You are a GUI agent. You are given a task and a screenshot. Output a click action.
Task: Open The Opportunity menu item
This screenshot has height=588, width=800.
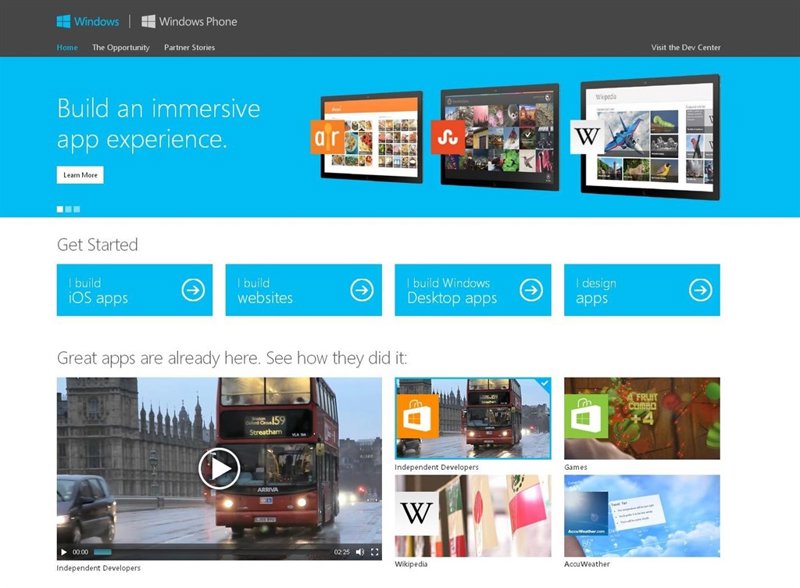[x=120, y=47]
